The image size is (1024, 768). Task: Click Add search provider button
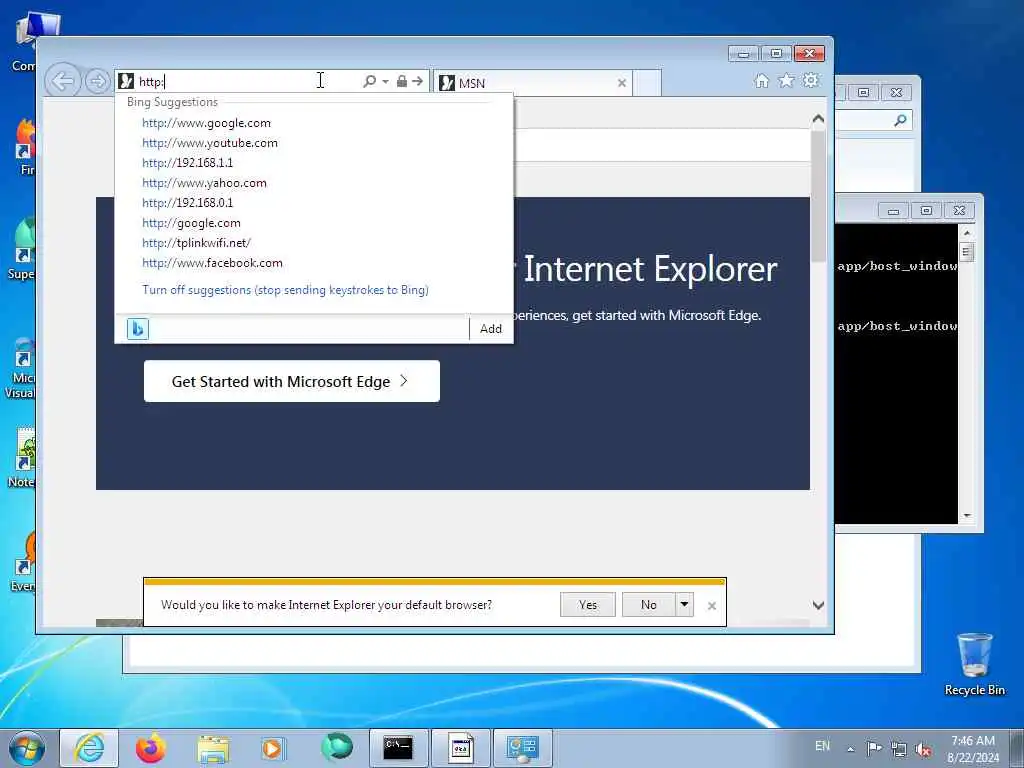[x=491, y=328]
